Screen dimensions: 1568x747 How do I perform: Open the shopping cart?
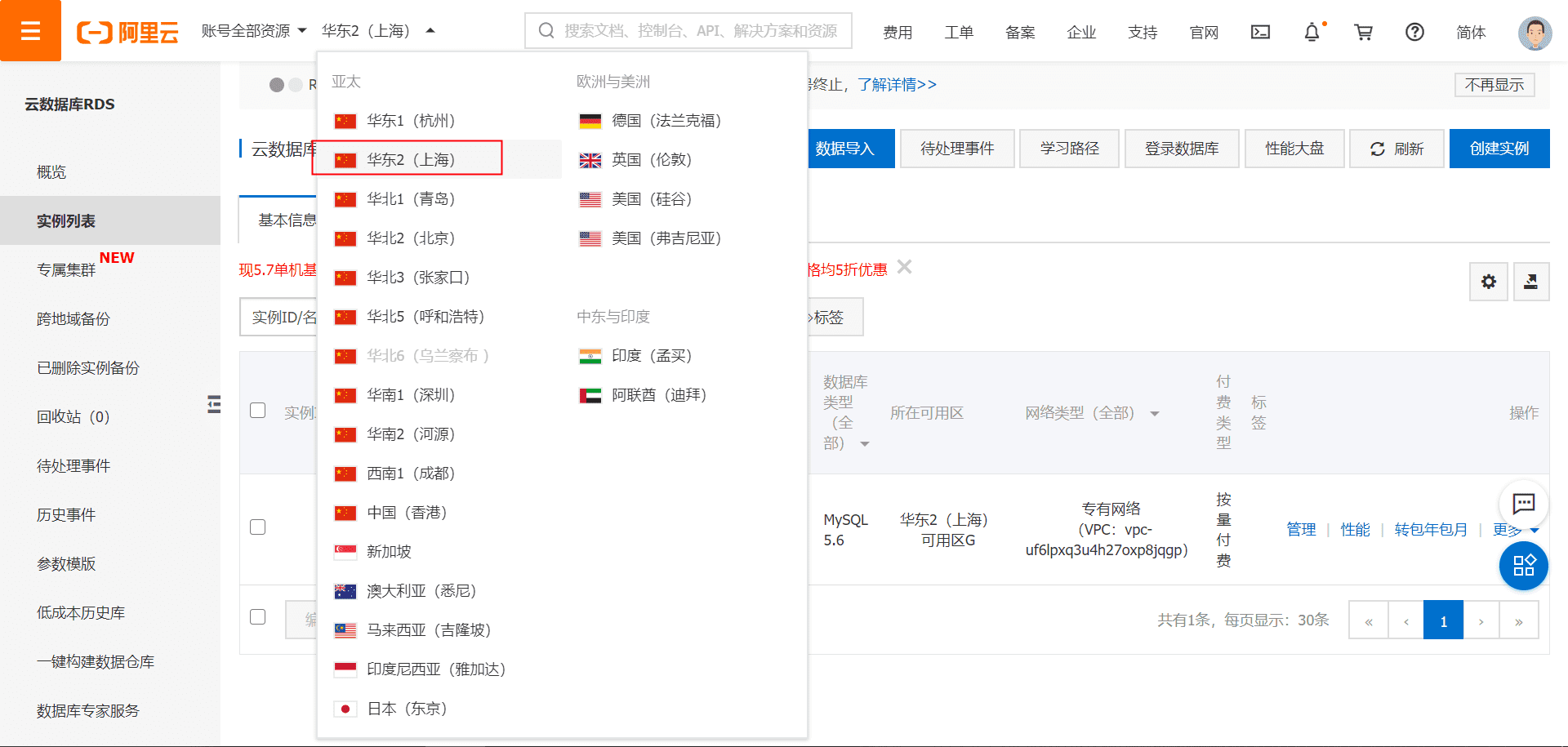1363,32
